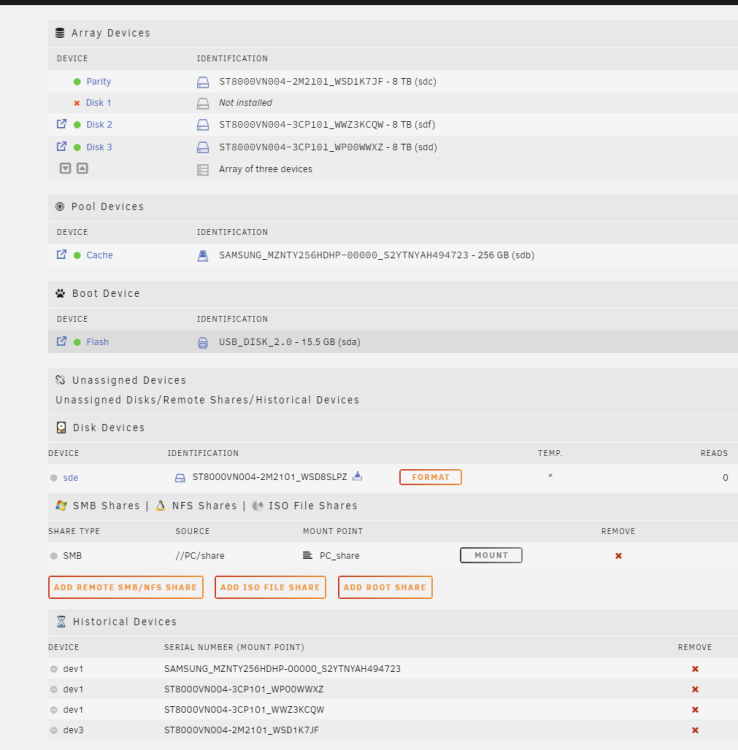
Task: Click the gray status dot for SMB share
Action: pyautogui.click(x=54, y=556)
